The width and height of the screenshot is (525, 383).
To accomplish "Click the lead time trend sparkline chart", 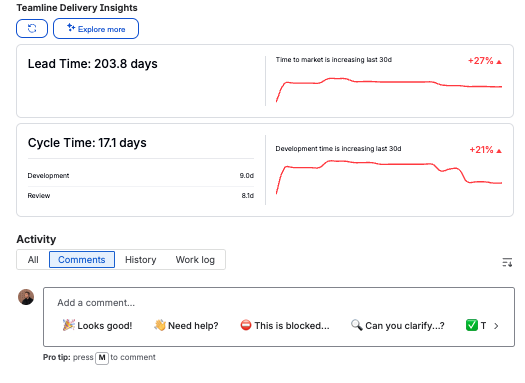I will point(389,89).
